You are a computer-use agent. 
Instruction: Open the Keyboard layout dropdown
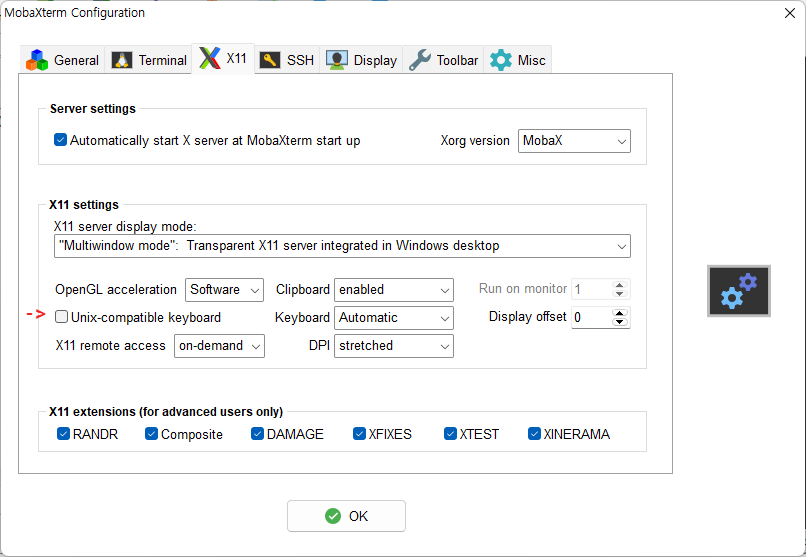(x=394, y=318)
